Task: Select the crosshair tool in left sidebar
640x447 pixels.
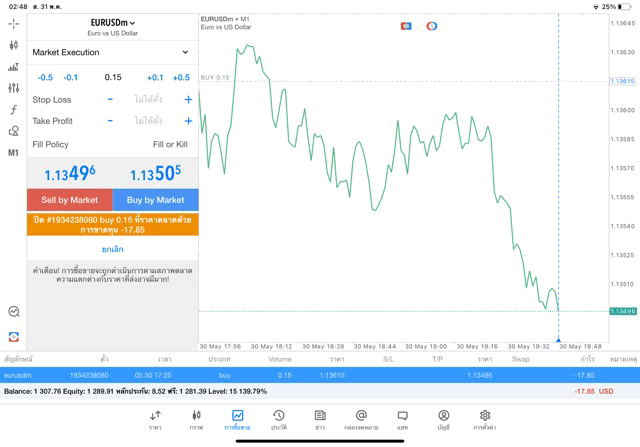Action: pyautogui.click(x=13, y=23)
